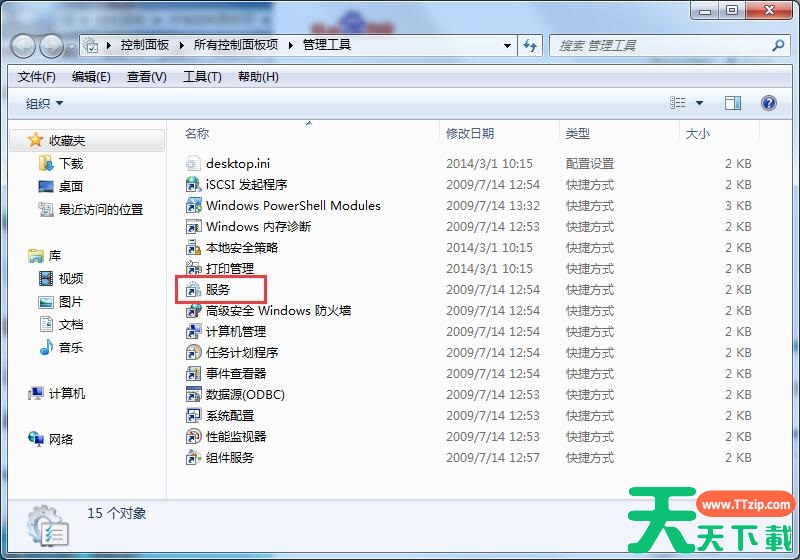Screen dimensions: 800x560
Task: Select Windows PowerShell Modules icon
Action: coord(193,206)
